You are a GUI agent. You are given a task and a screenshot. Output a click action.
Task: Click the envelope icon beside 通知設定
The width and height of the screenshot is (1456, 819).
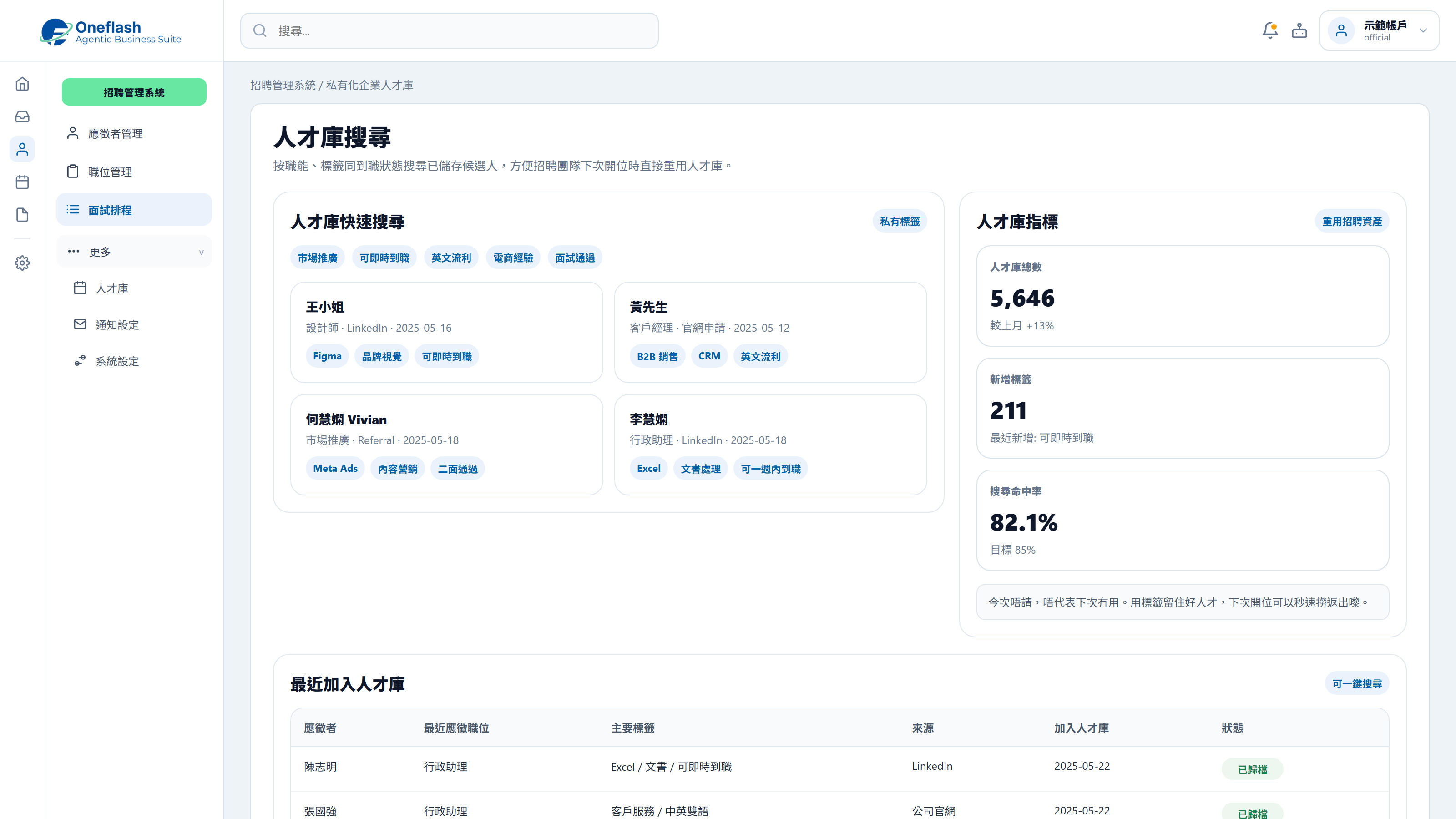[80, 324]
